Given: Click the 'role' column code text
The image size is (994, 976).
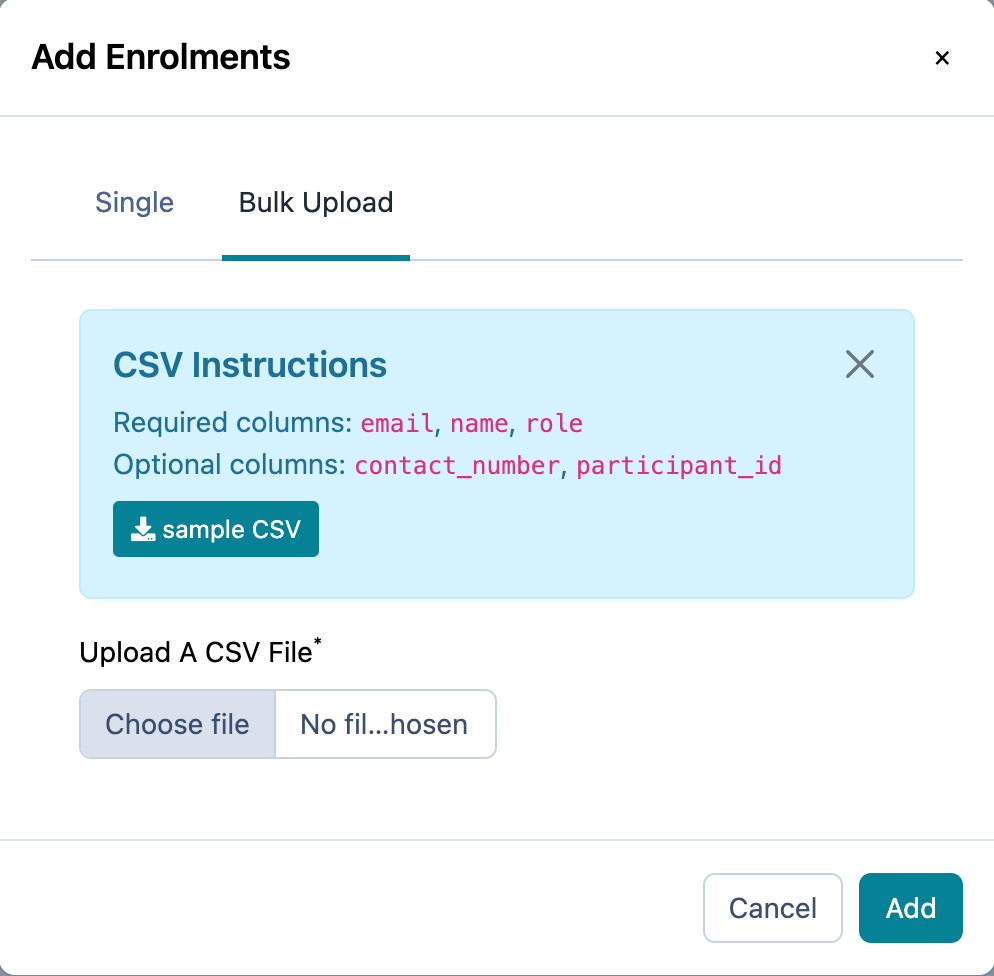Looking at the screenshot, I should click(554, 423).
